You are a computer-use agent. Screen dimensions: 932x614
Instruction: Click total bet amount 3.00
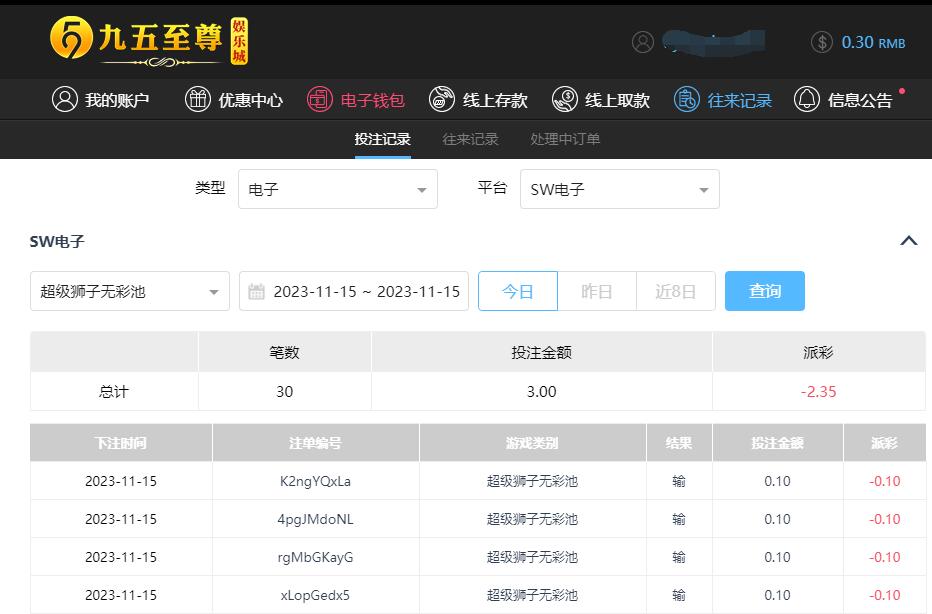[x=541, y=392]
